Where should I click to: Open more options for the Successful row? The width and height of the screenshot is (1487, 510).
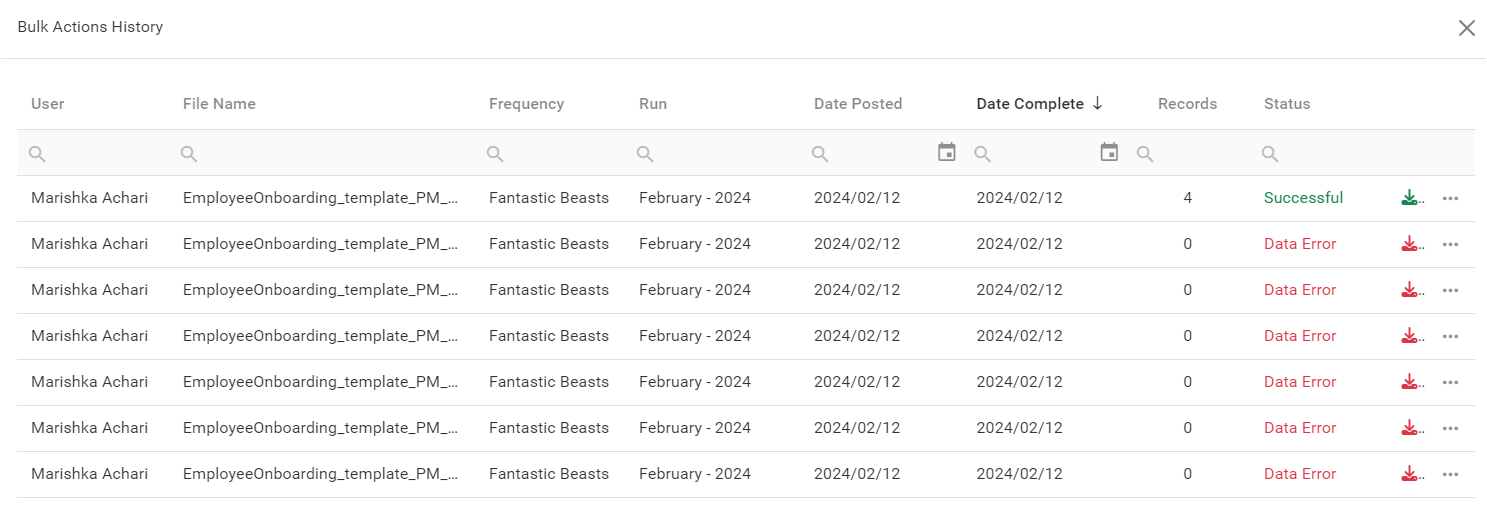tap(1450, 198)
